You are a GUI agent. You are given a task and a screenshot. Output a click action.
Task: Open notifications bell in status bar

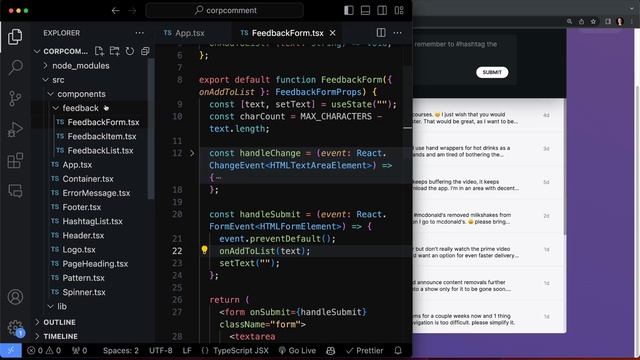(x=398, y=350)
